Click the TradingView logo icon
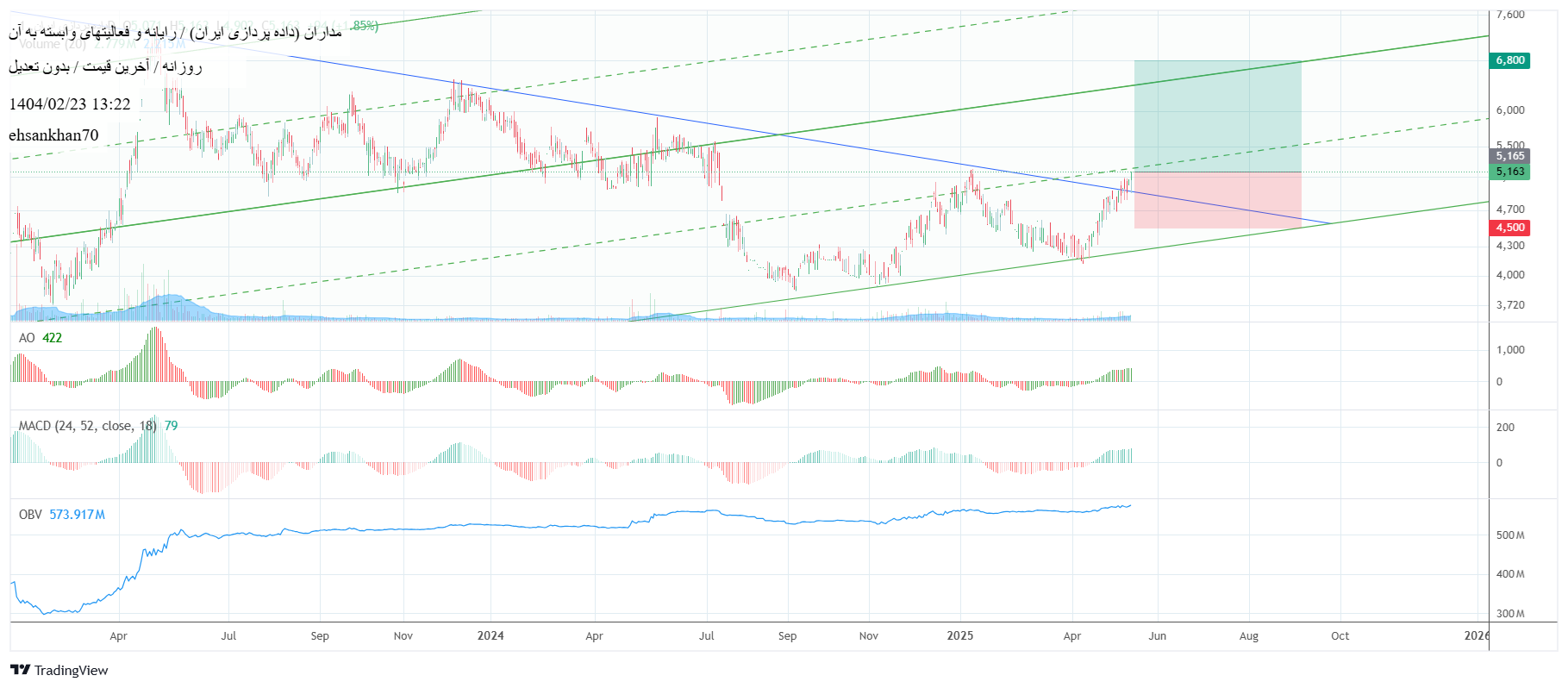The image size is (1568, 688). (20, 670)
